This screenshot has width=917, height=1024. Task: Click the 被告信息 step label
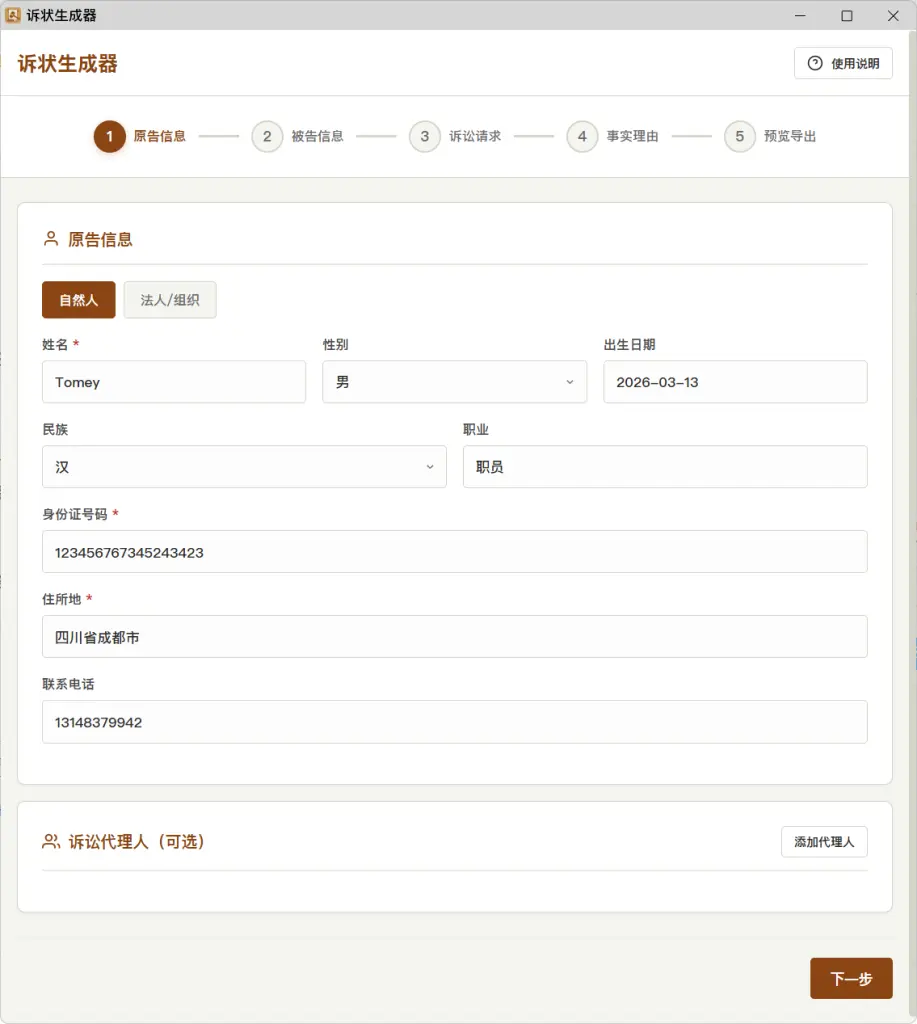tap(317, 136)
